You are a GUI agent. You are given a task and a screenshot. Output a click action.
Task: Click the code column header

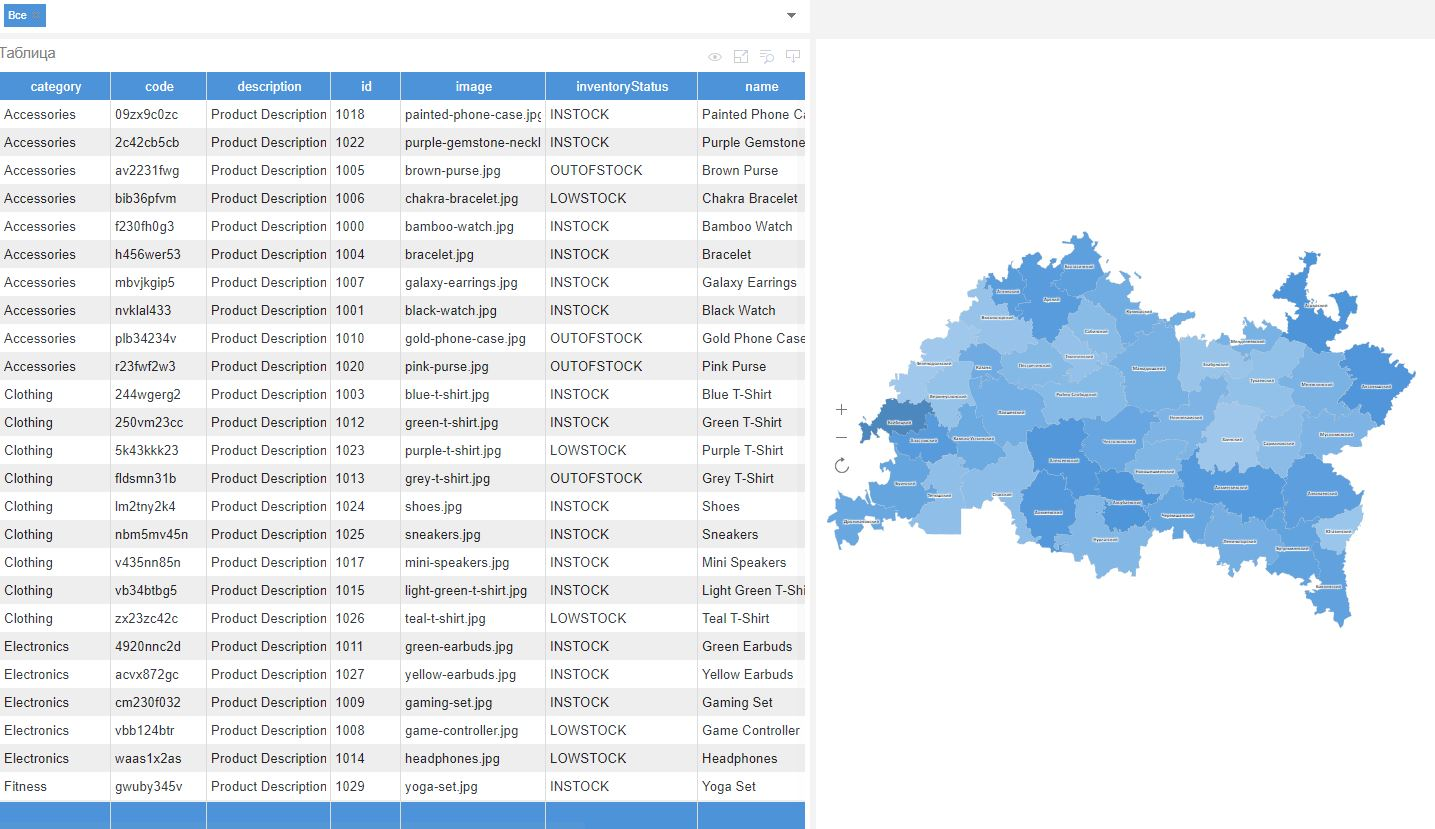159,87
